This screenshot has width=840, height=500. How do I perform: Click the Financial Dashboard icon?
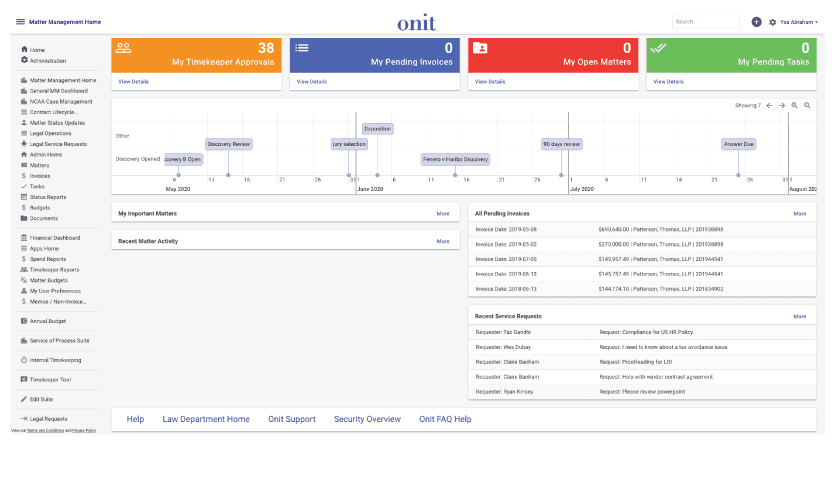point(24,238)
